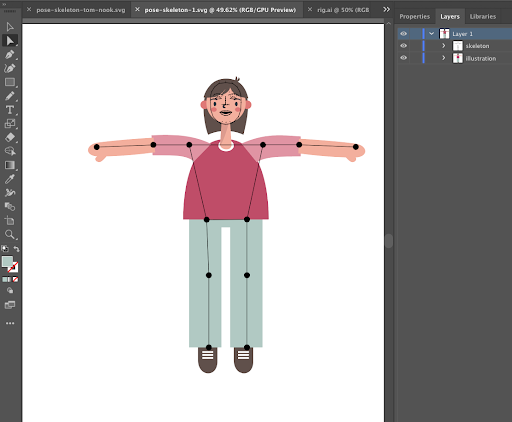
Task: Toggle visibility of skeleton layer
Action: click(x=403, y=46)
